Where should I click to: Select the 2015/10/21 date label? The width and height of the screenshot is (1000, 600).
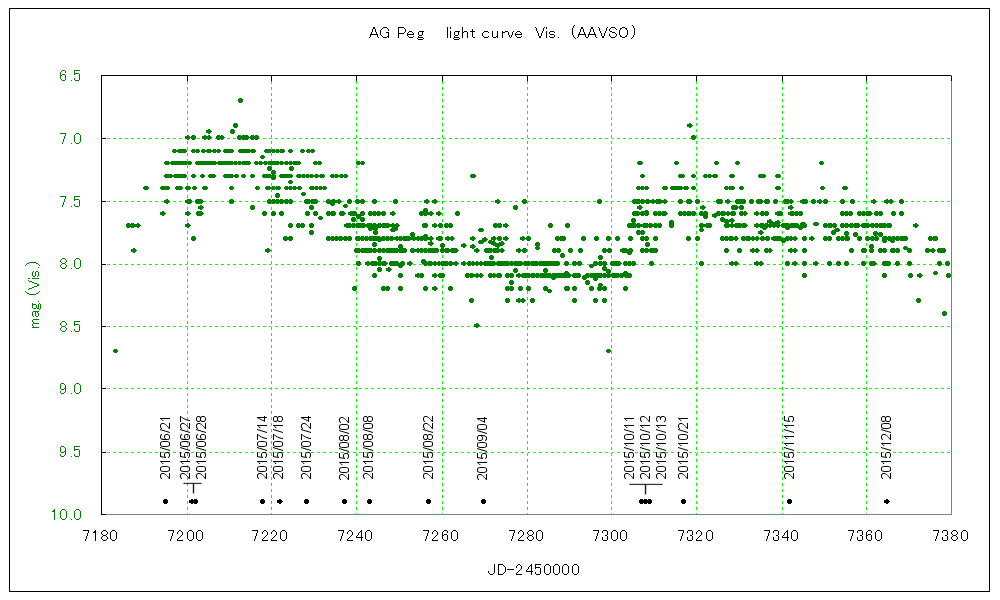[x=684, y=449]
